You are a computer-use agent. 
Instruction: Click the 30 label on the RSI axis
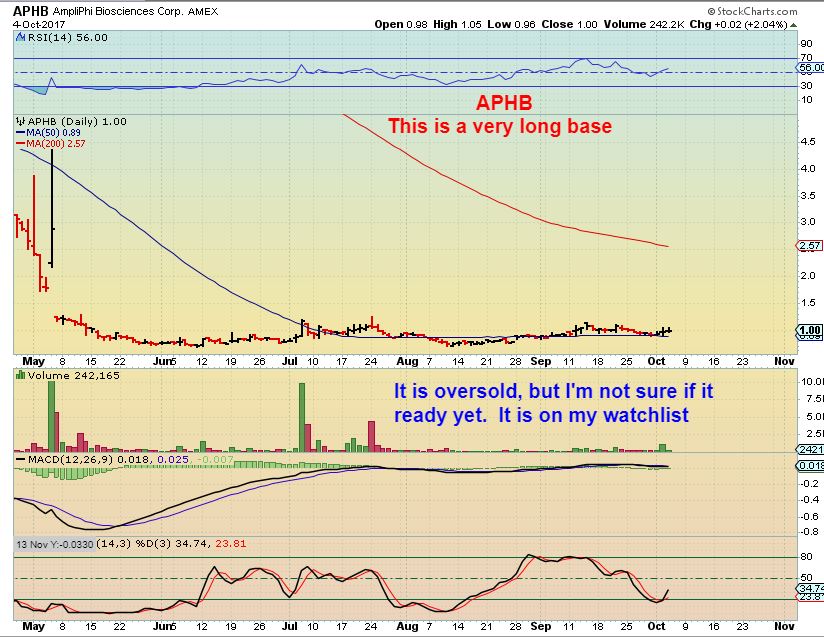pyautogui.click(x=806, y=85)
